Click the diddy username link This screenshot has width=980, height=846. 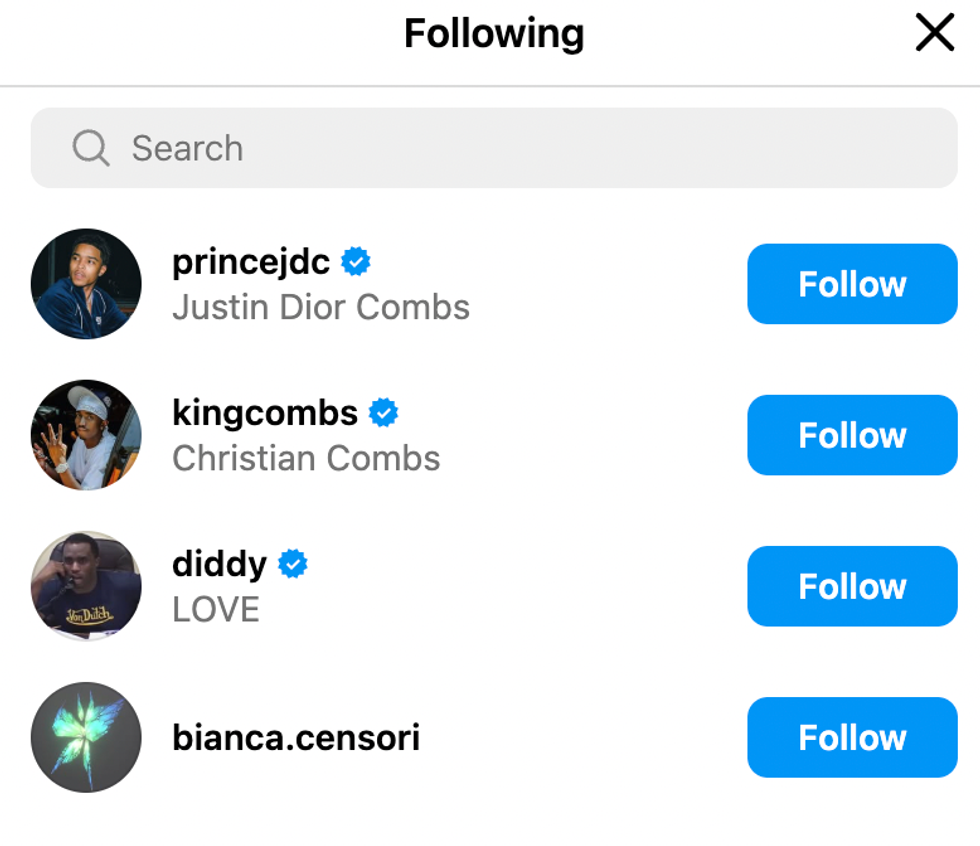coord(219,564)
